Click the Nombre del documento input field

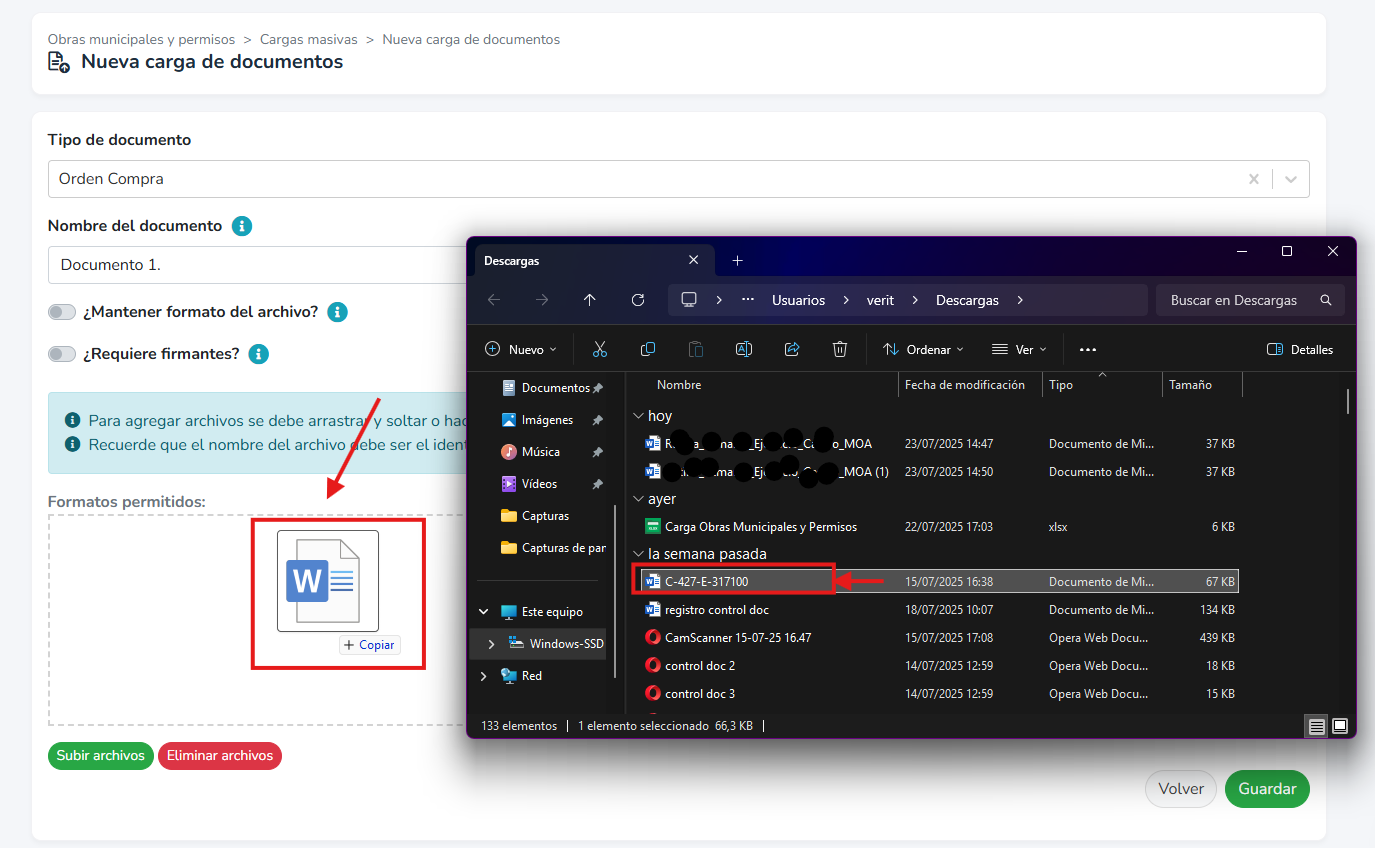pos(257,265)
